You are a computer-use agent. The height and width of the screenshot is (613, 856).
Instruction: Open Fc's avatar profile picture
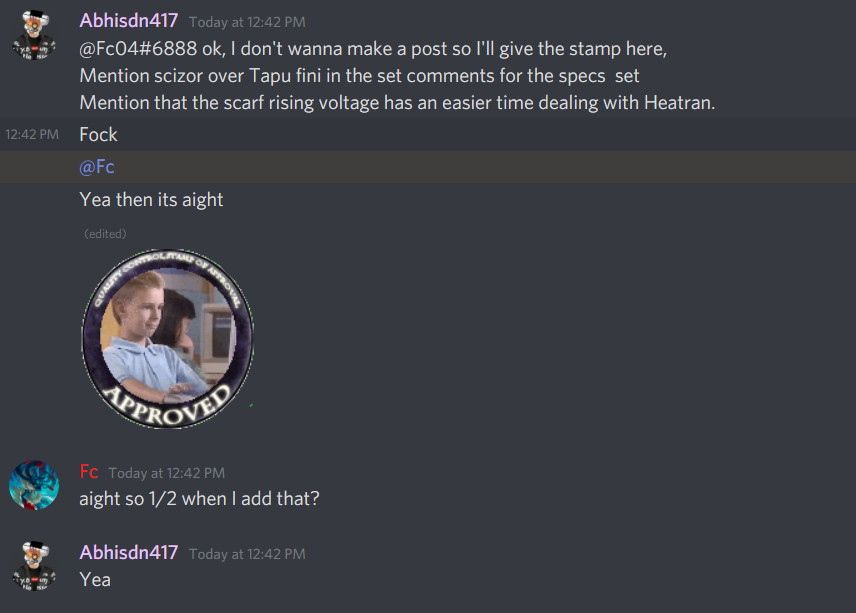[x=34, y=485]
